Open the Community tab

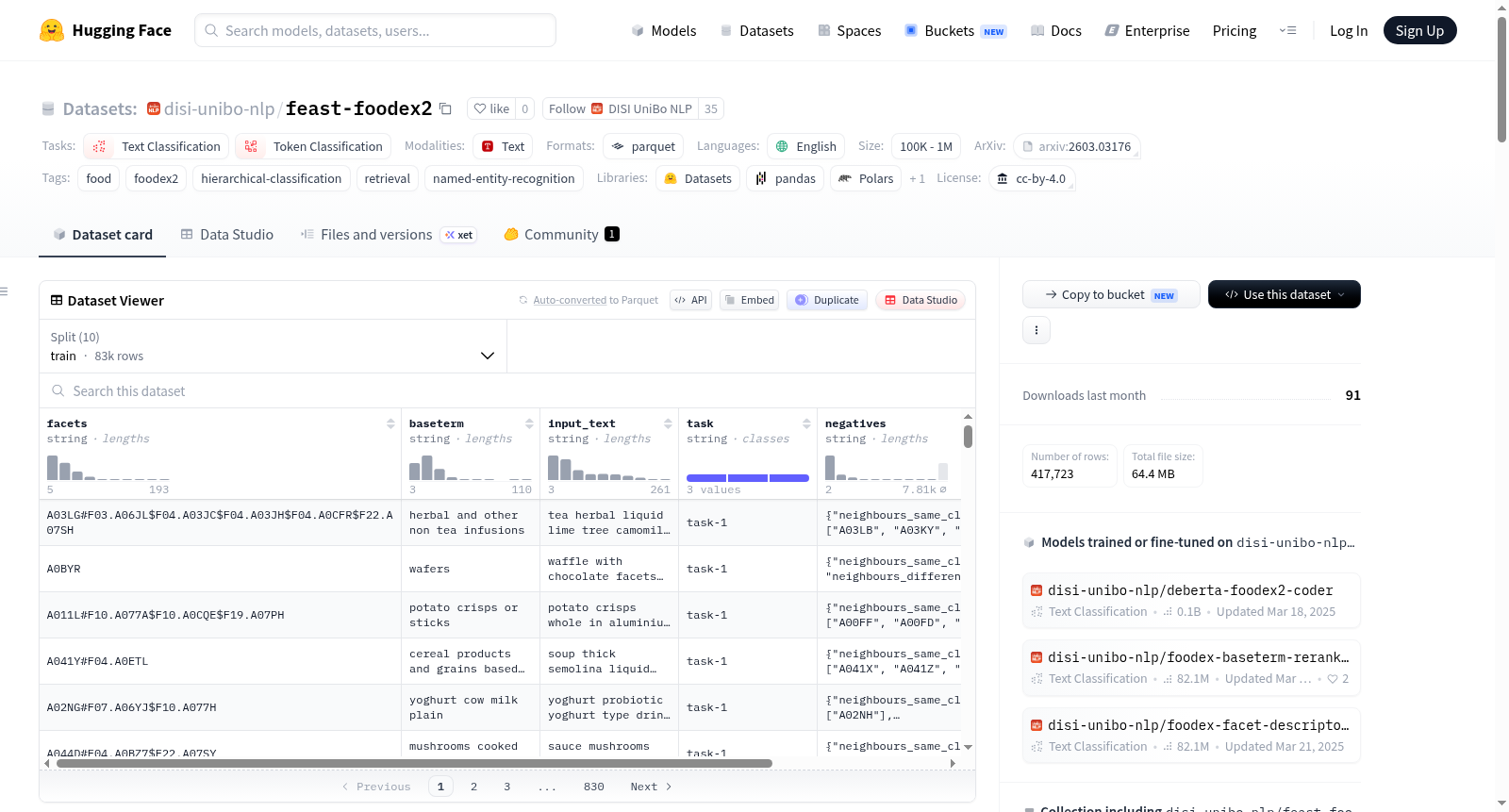click(561, 235)
